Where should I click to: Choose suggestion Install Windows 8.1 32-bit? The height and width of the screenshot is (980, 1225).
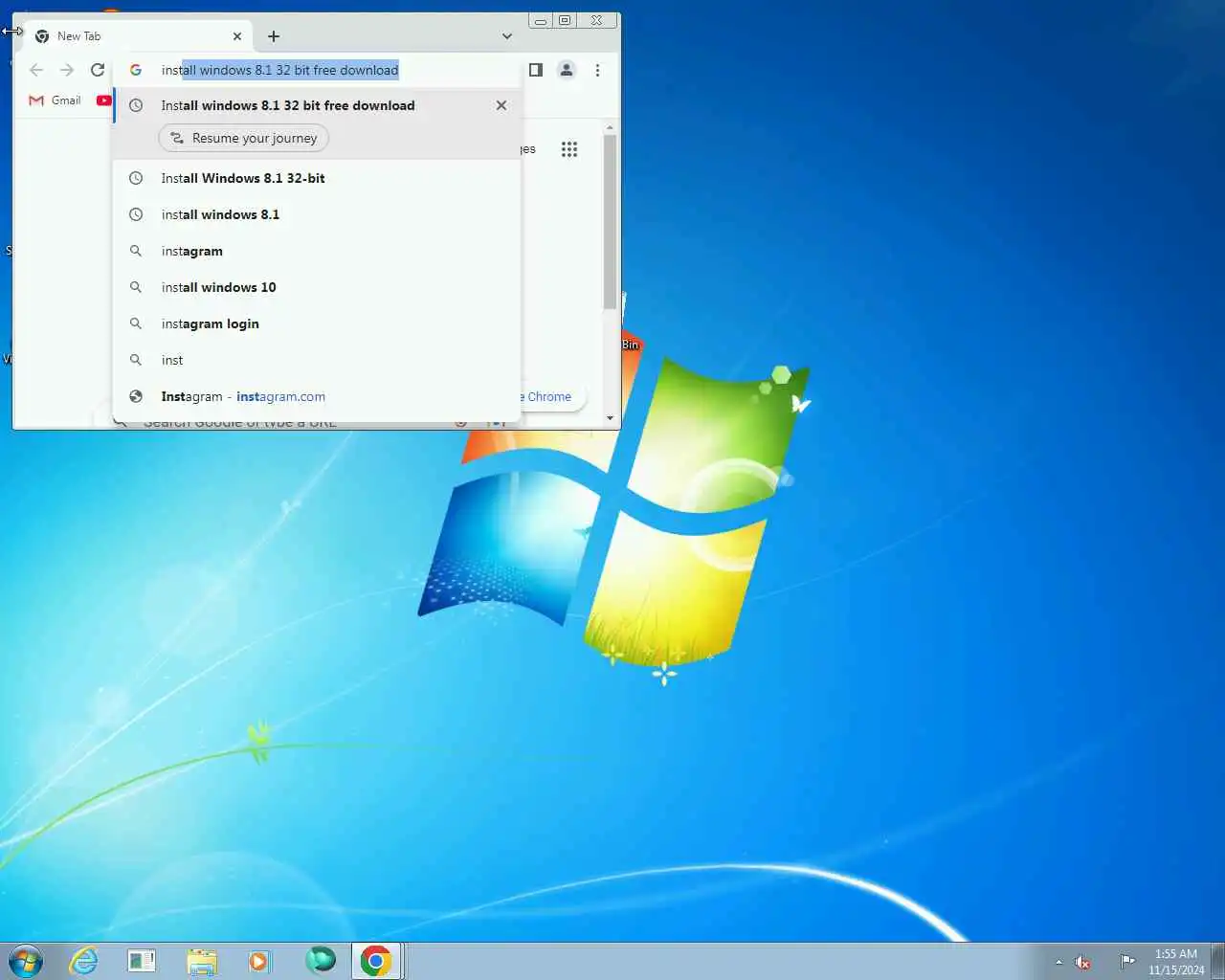pos(317,178)
